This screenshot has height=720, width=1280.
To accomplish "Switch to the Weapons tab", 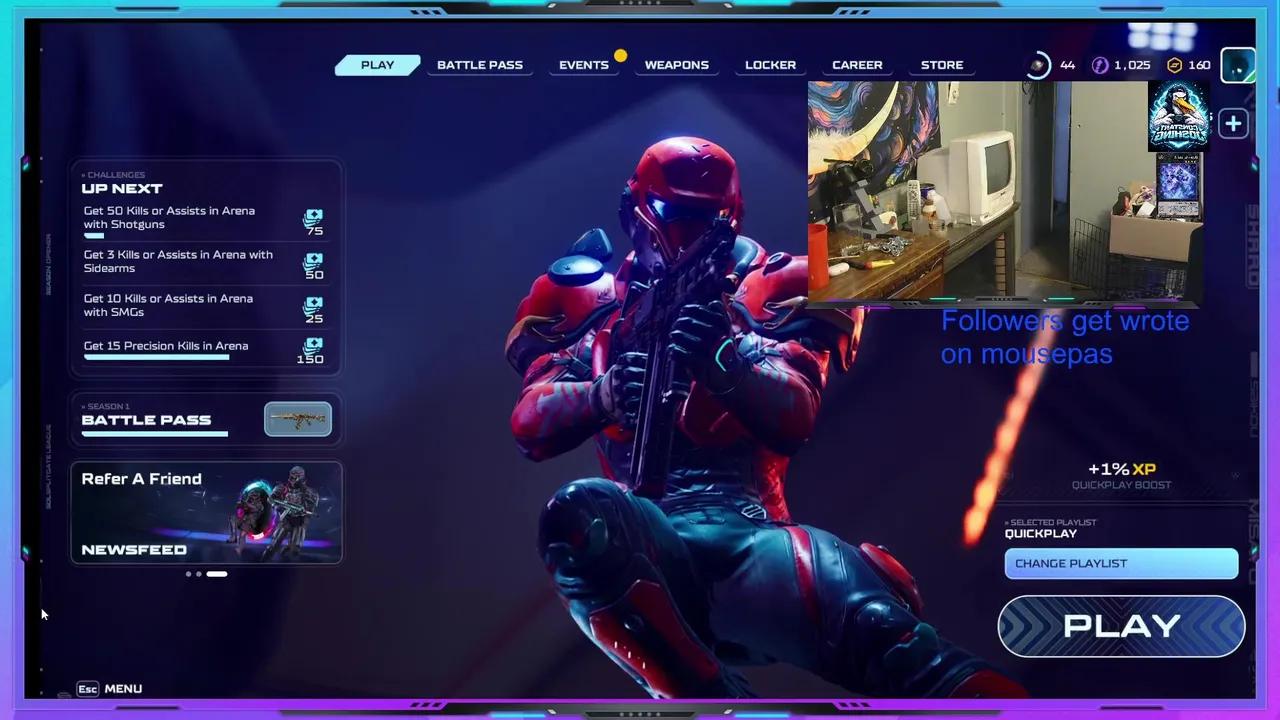I will [x=676, y=64].
